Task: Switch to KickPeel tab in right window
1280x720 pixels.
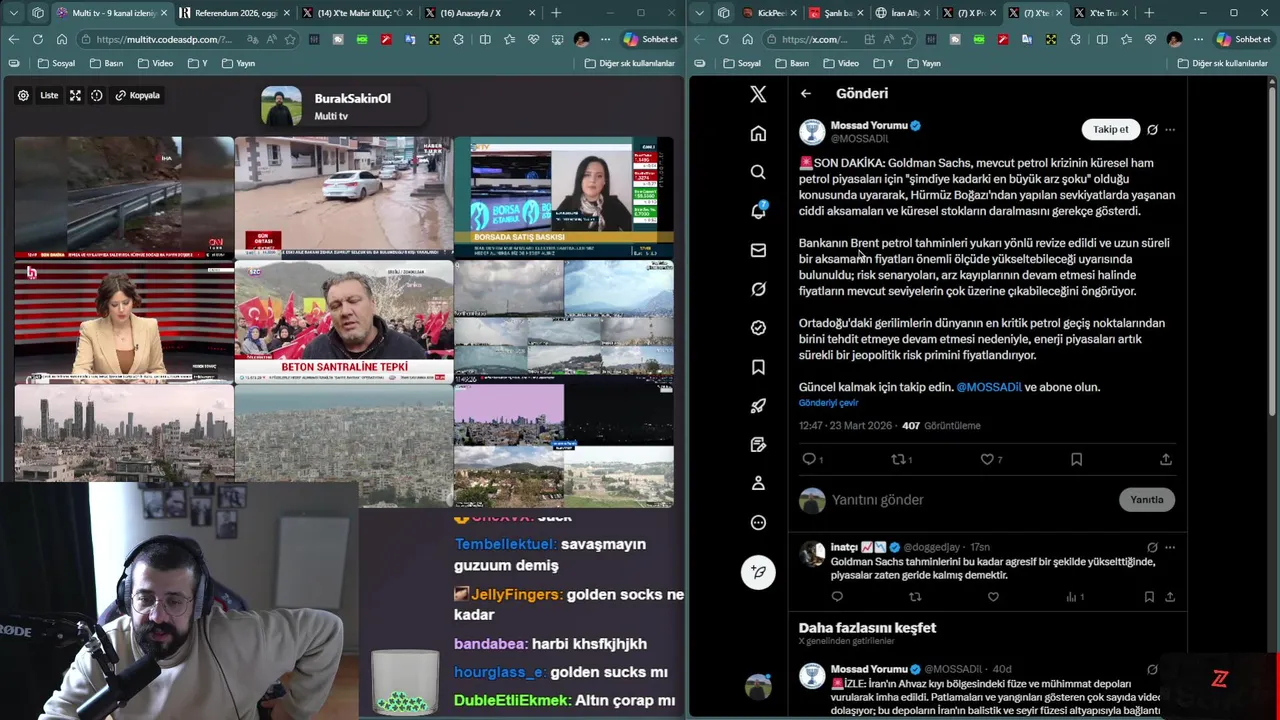Action: pyautogui.click(x=769, y=13)
